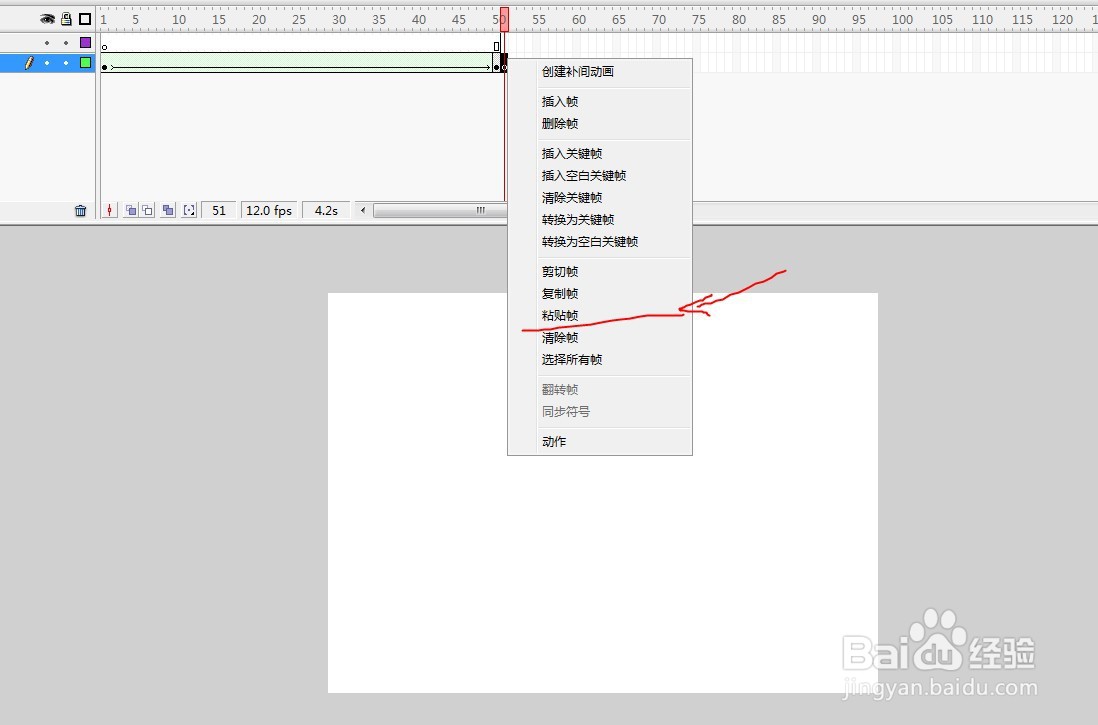Open modify onion markers button
Screen dimensions: 1098x725
point(189,210)
